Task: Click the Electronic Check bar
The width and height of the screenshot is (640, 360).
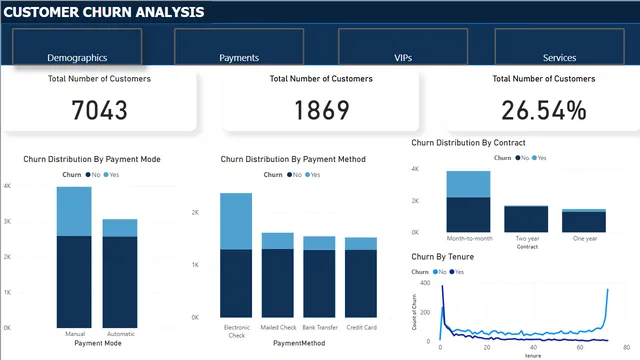Action: click(x=236, y=255)
